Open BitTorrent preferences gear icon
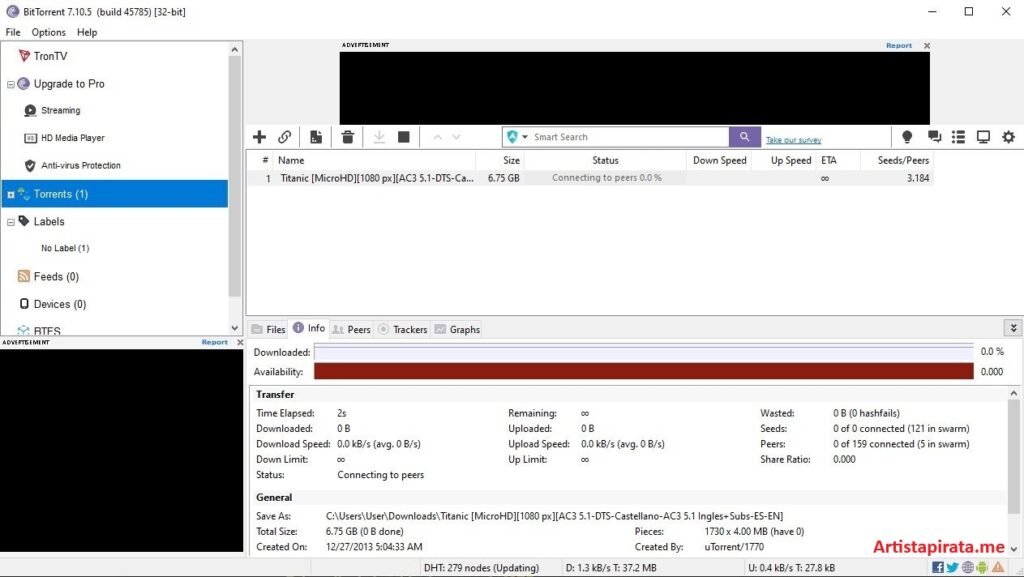 click(1009, 136)
